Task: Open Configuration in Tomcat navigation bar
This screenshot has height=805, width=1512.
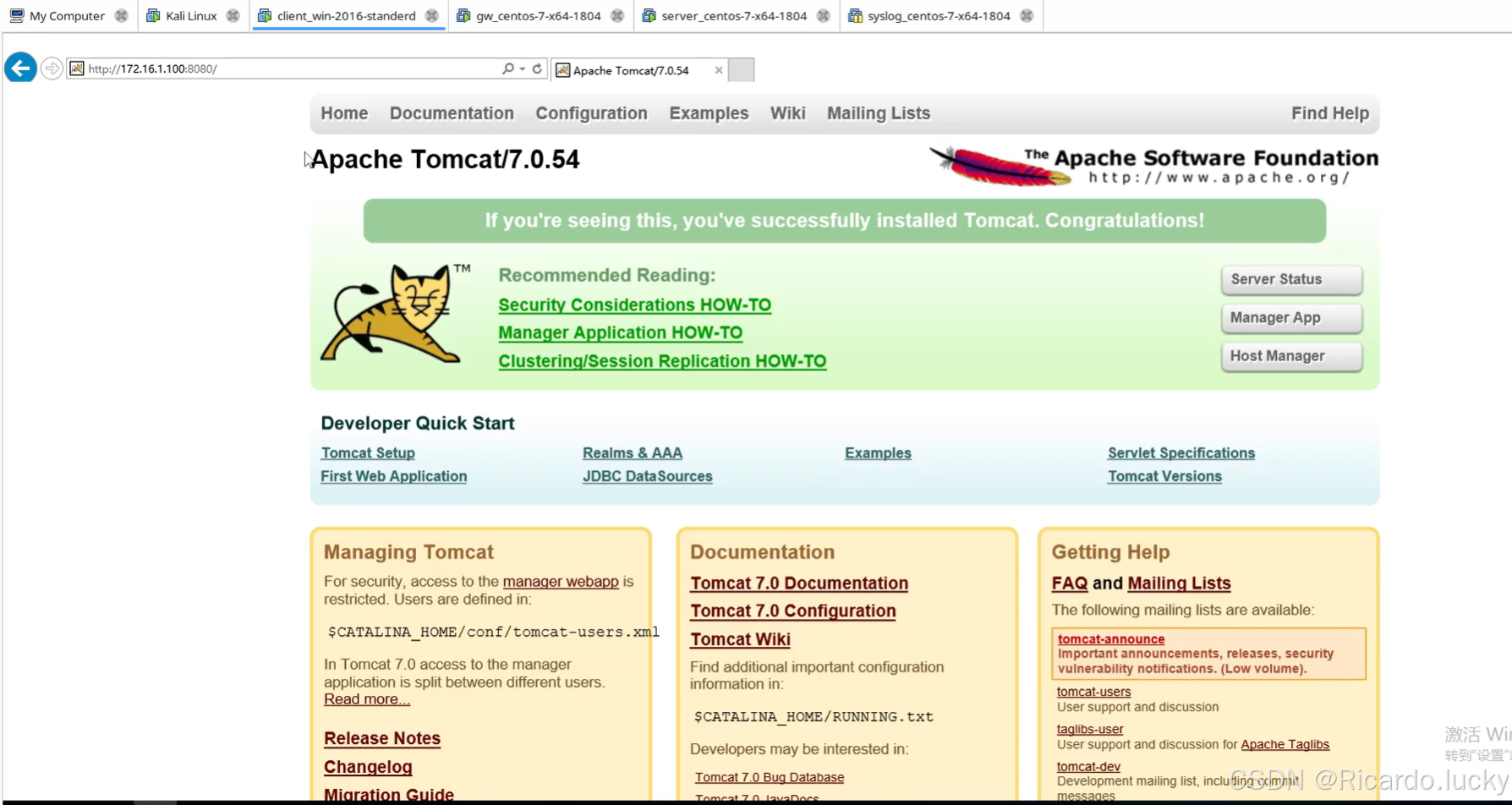Action: [591, 113]
